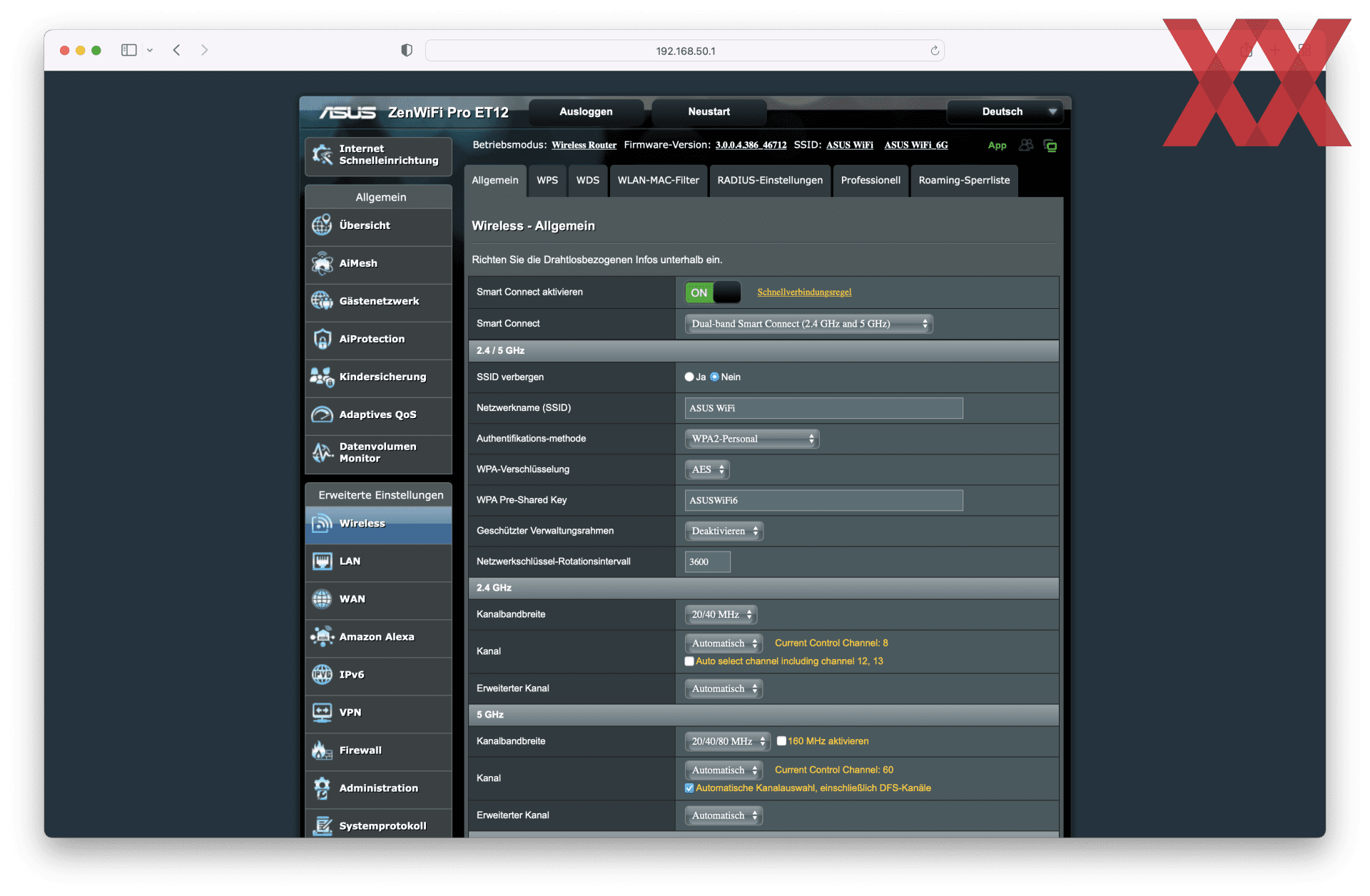The height and width of the screenshot is (896, 1370).
Task: Open Datenvolumen Monitor icon
Action: pyautogui.click(x=322, y=452)
